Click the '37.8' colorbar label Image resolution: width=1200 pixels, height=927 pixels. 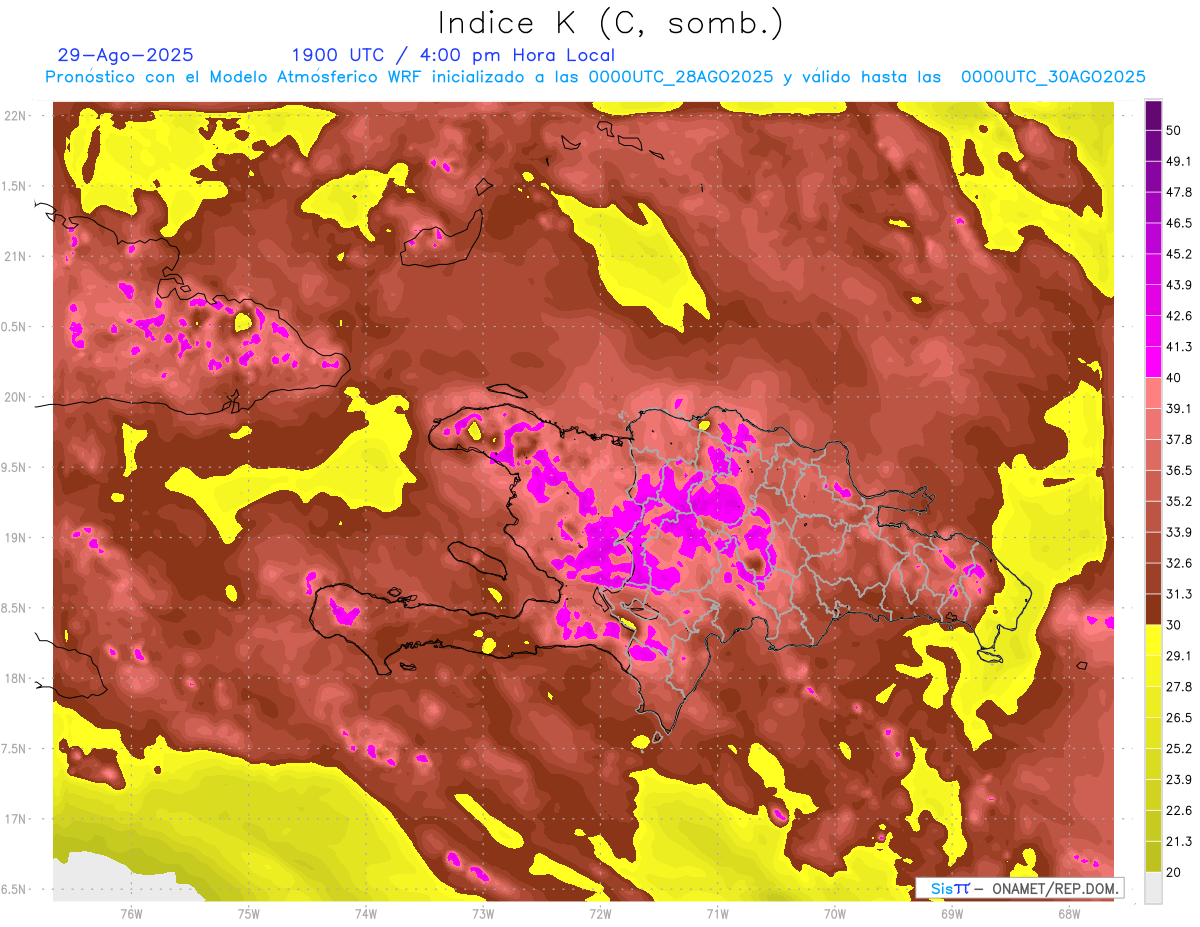click(1178, 439)
